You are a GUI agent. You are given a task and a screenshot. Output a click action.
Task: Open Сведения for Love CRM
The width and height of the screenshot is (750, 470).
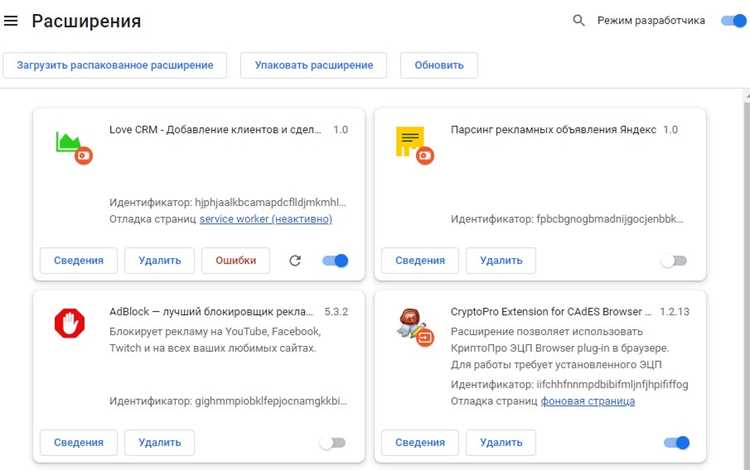pyautogui.click(x=78, y=261)
